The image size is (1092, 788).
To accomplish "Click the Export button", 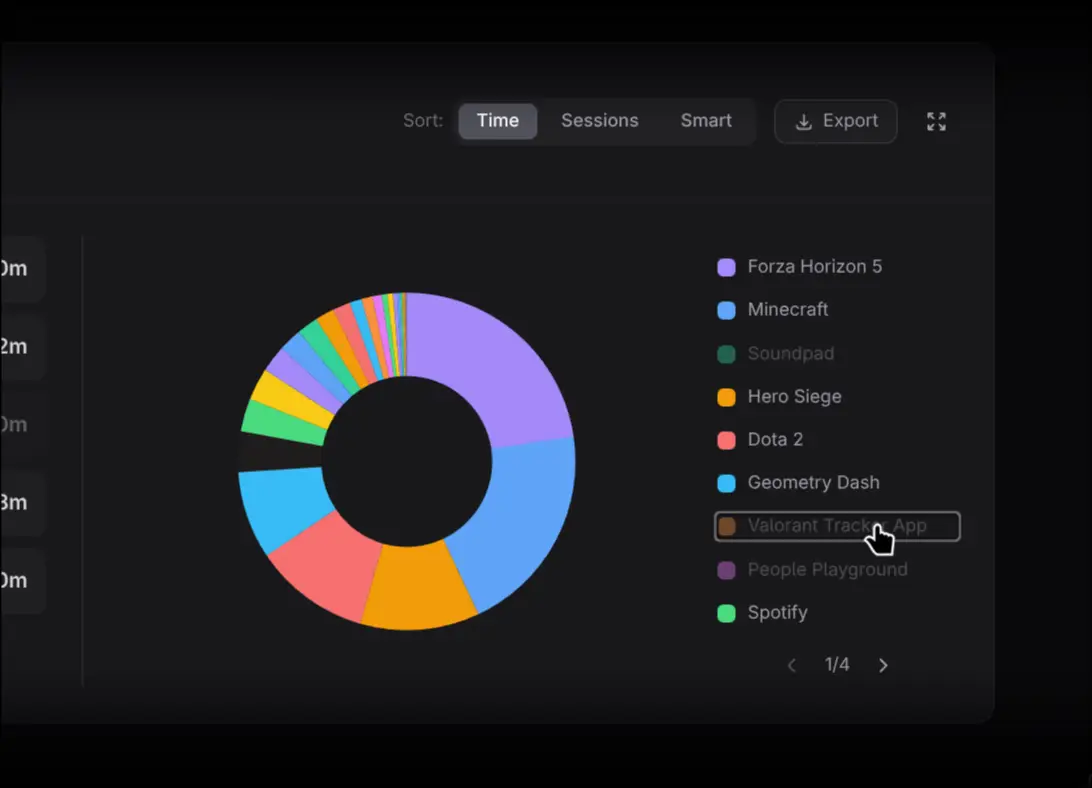I will tap(836, 121).
